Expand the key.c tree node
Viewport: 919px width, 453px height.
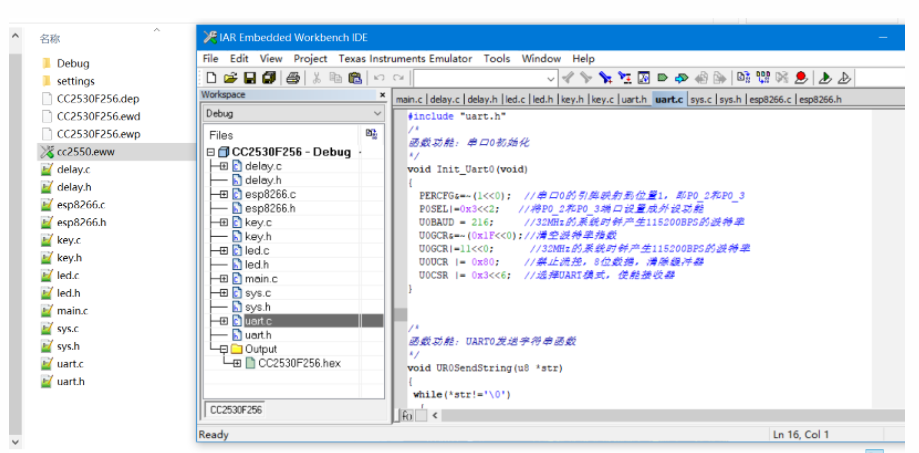tap(223, 223)
